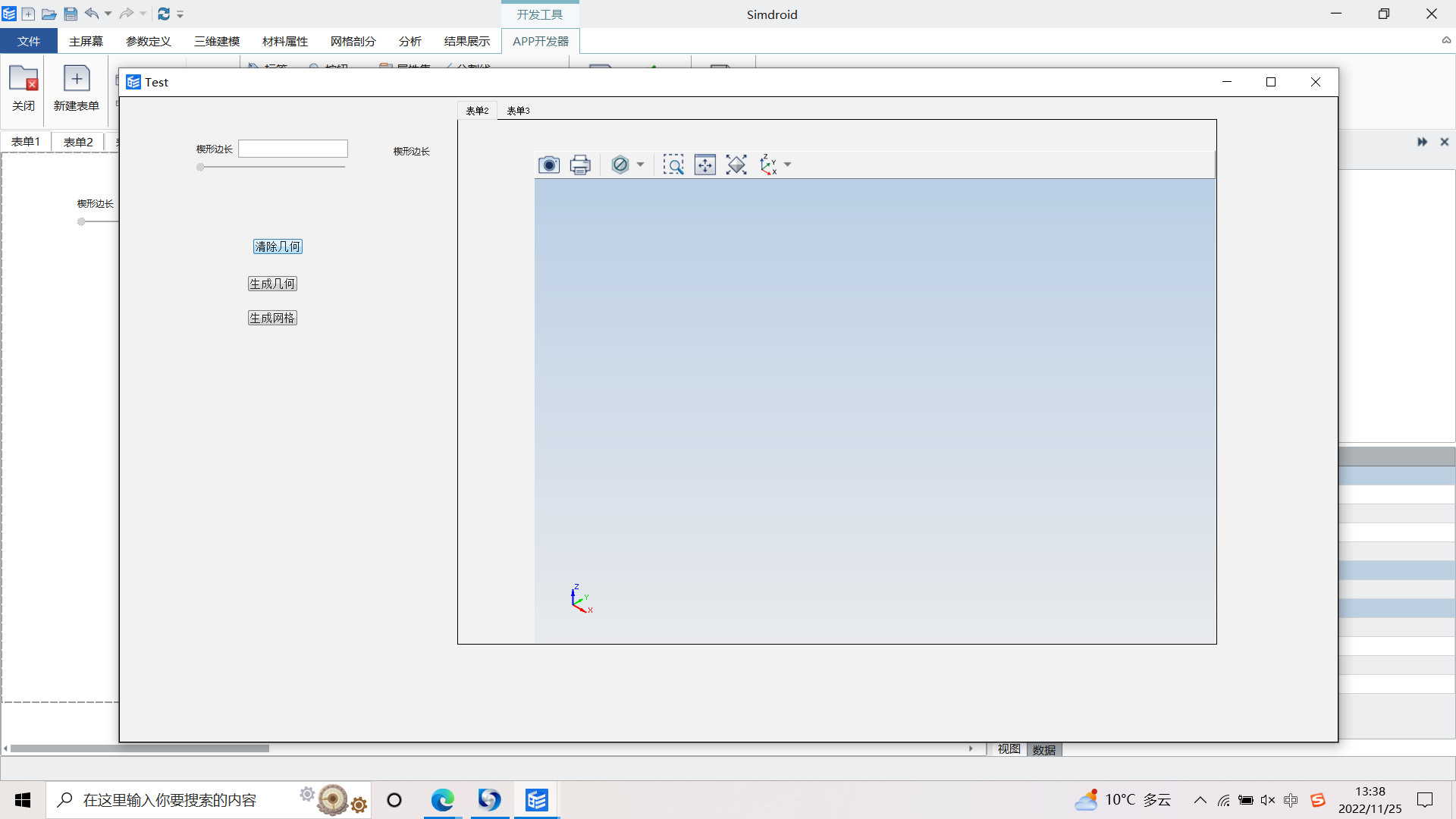Open the 参数定义 ribbon tab
This screenshot has width=1456, height=819.
(x=149, y=41)
